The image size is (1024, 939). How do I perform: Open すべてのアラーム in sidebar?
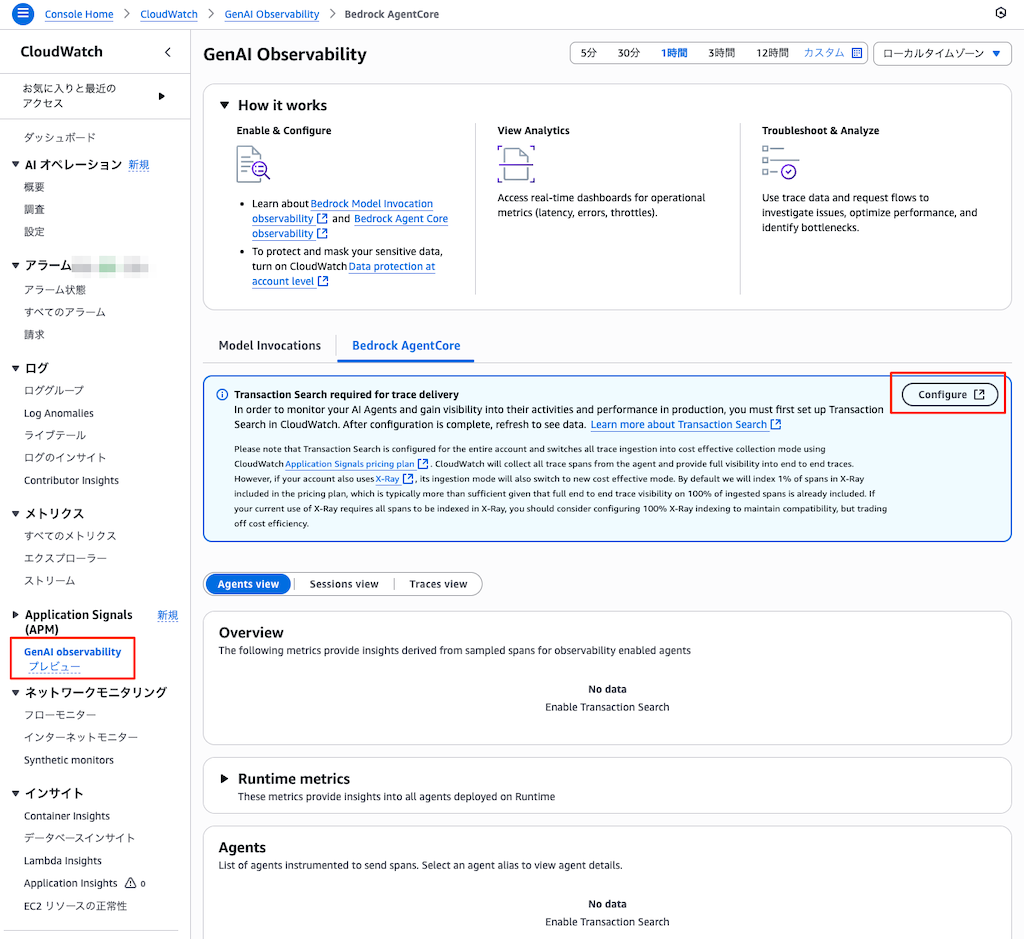click(x=65, y=312)
